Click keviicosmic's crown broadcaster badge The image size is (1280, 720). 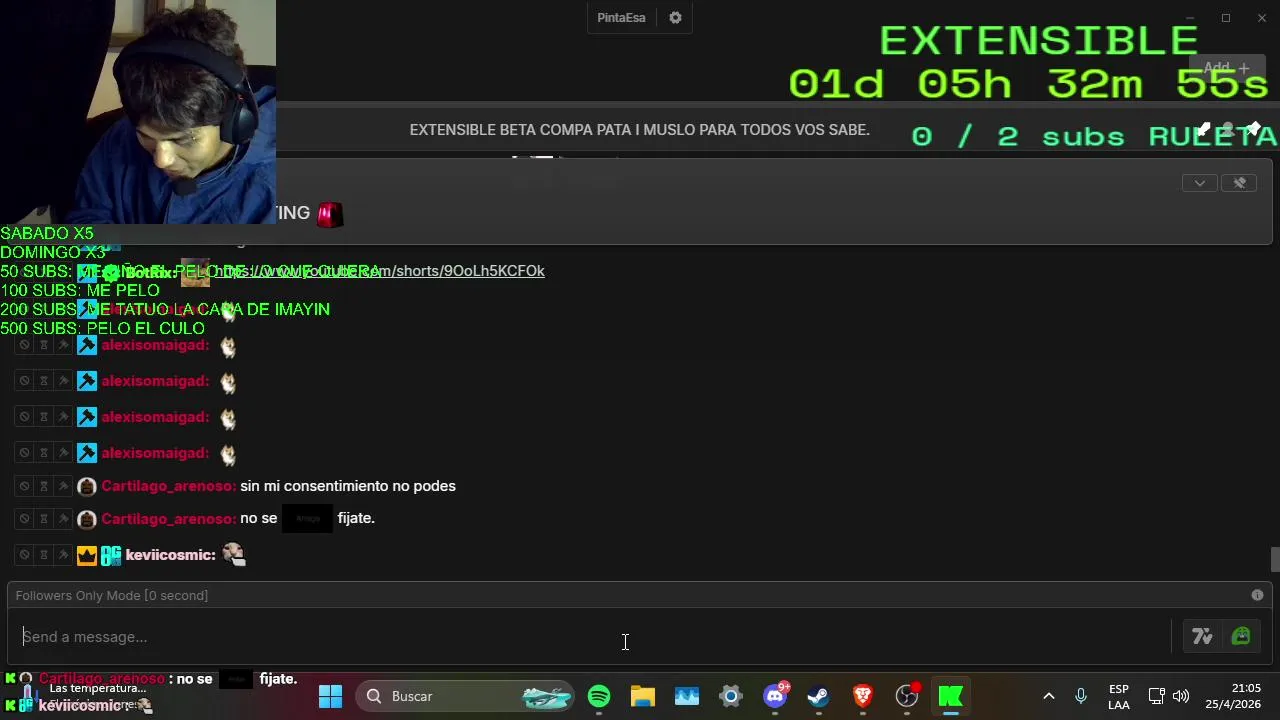(x=87, y=555)
